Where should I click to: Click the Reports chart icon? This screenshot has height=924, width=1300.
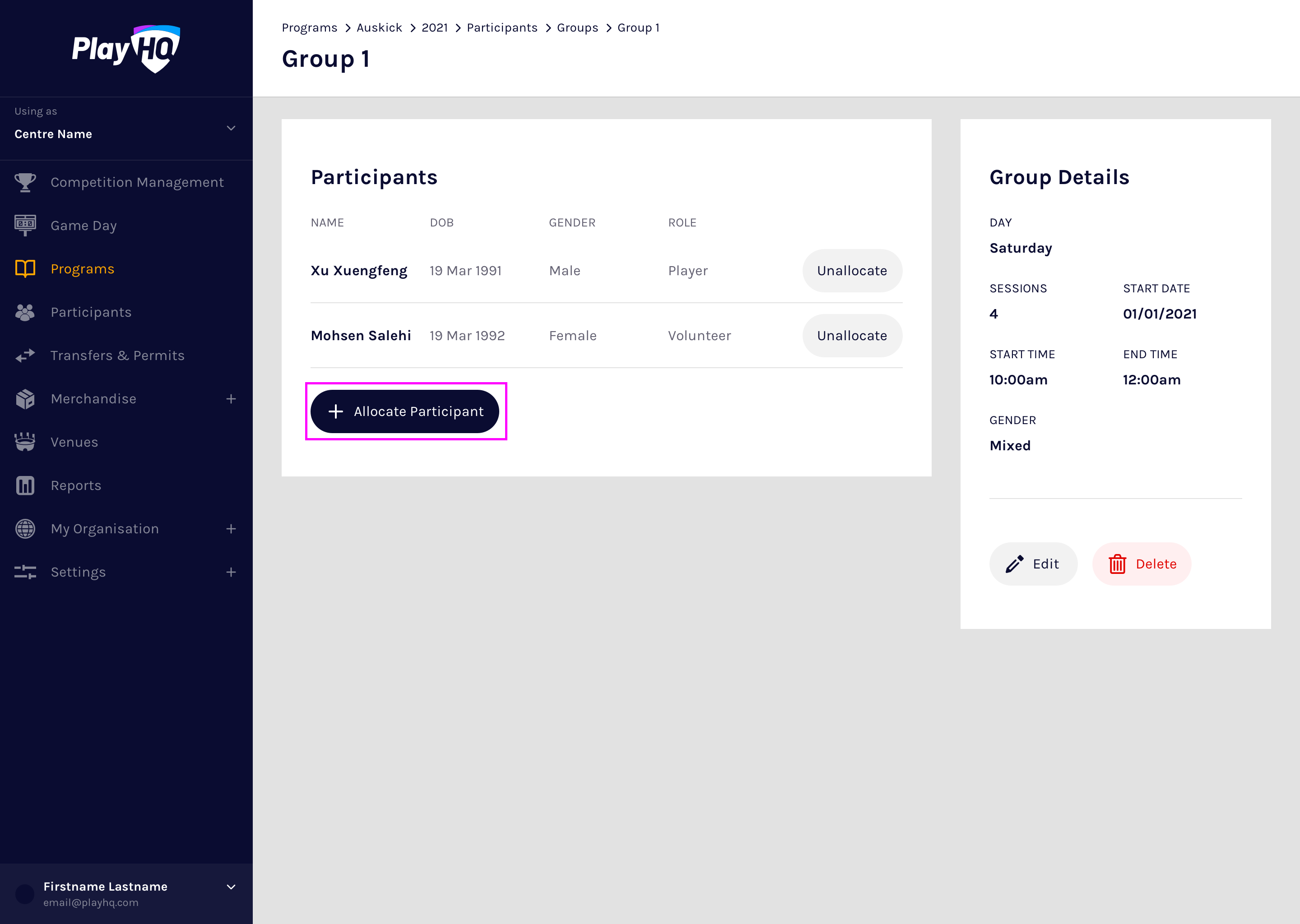(25, 485)
